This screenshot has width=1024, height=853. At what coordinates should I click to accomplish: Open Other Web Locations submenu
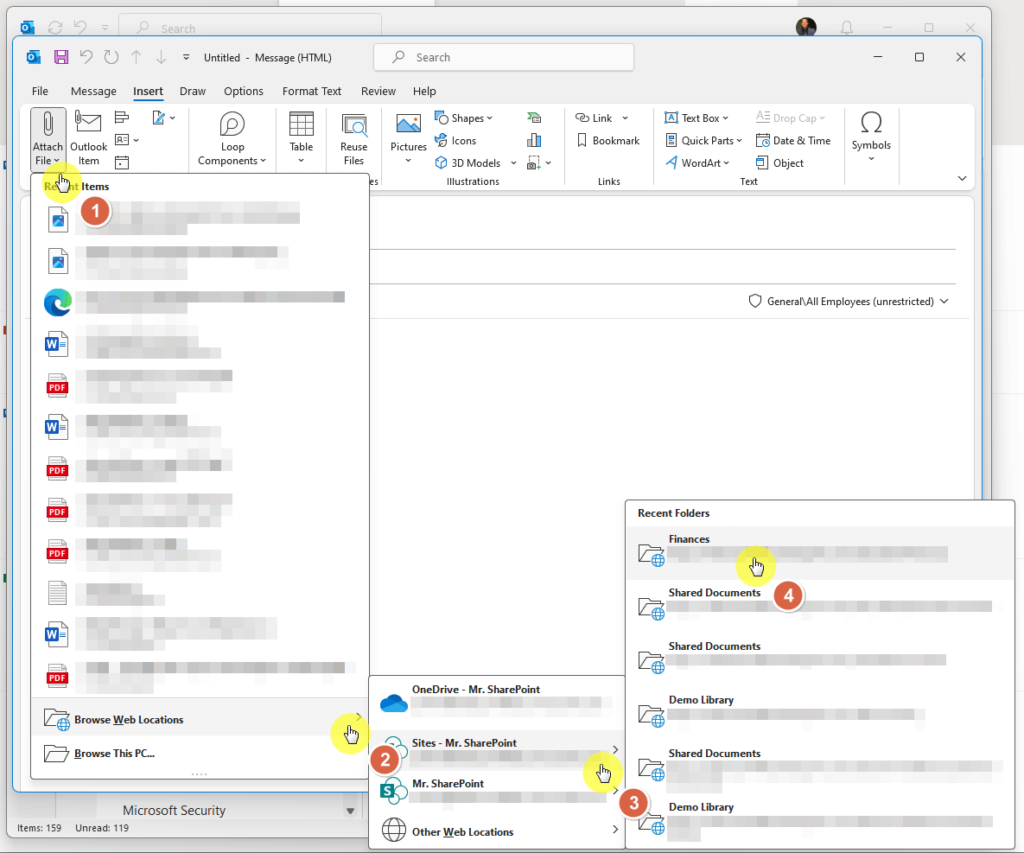coord(498,831)
